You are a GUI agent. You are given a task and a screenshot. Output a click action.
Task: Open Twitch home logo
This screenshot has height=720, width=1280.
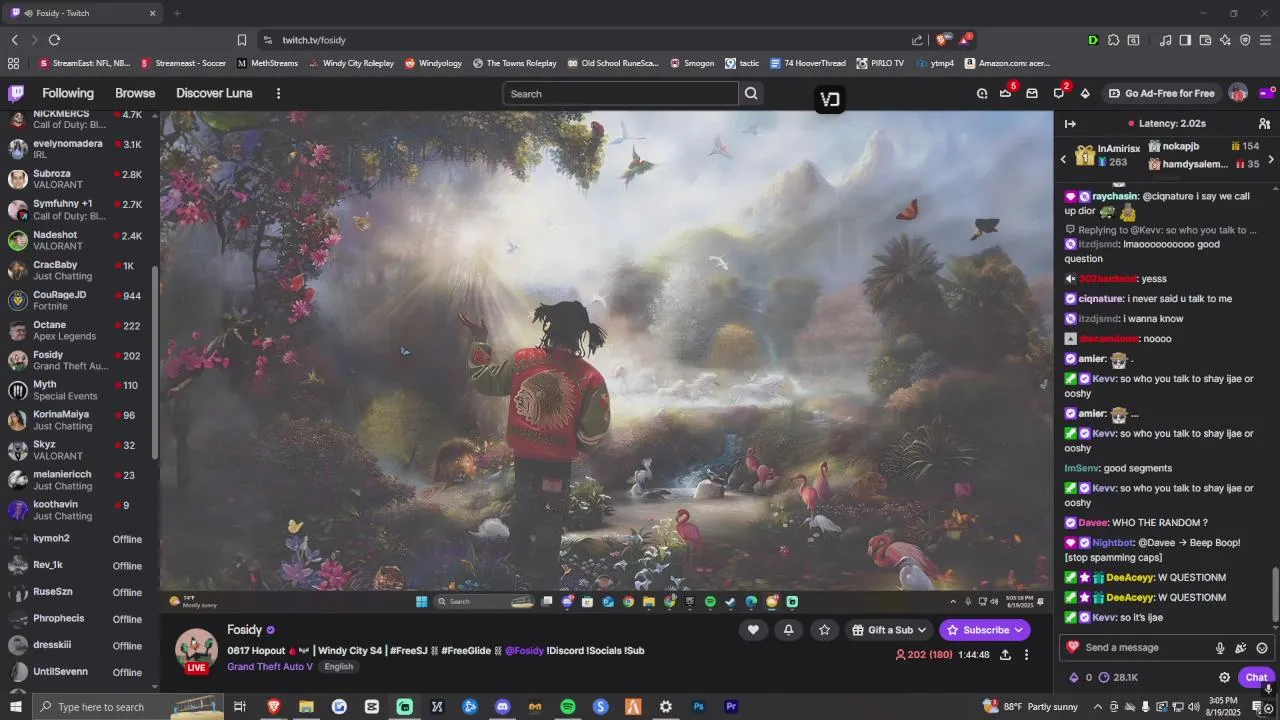click(16, 93)
